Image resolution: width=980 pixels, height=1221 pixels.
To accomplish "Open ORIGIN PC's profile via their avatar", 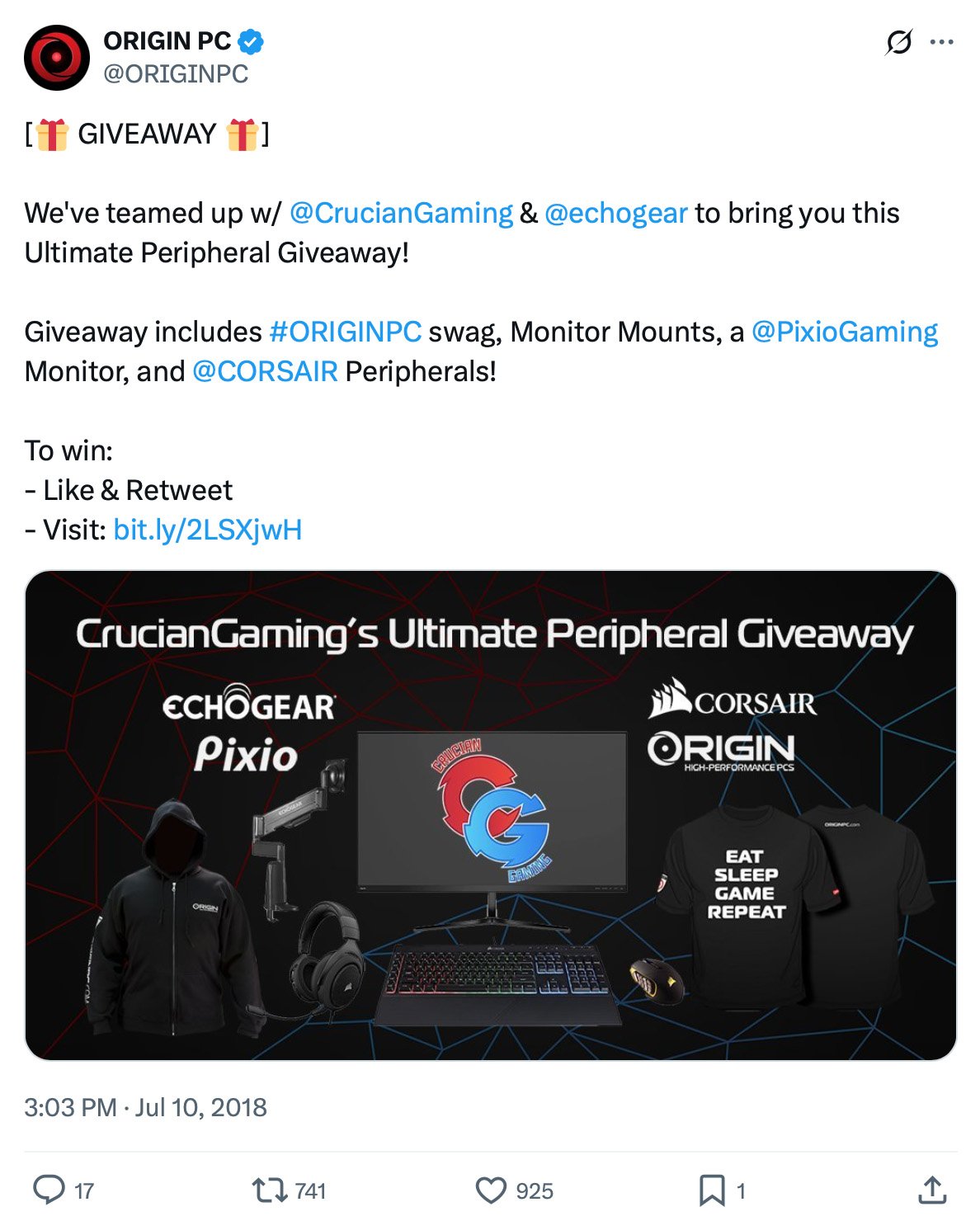I will coord(56,56).
